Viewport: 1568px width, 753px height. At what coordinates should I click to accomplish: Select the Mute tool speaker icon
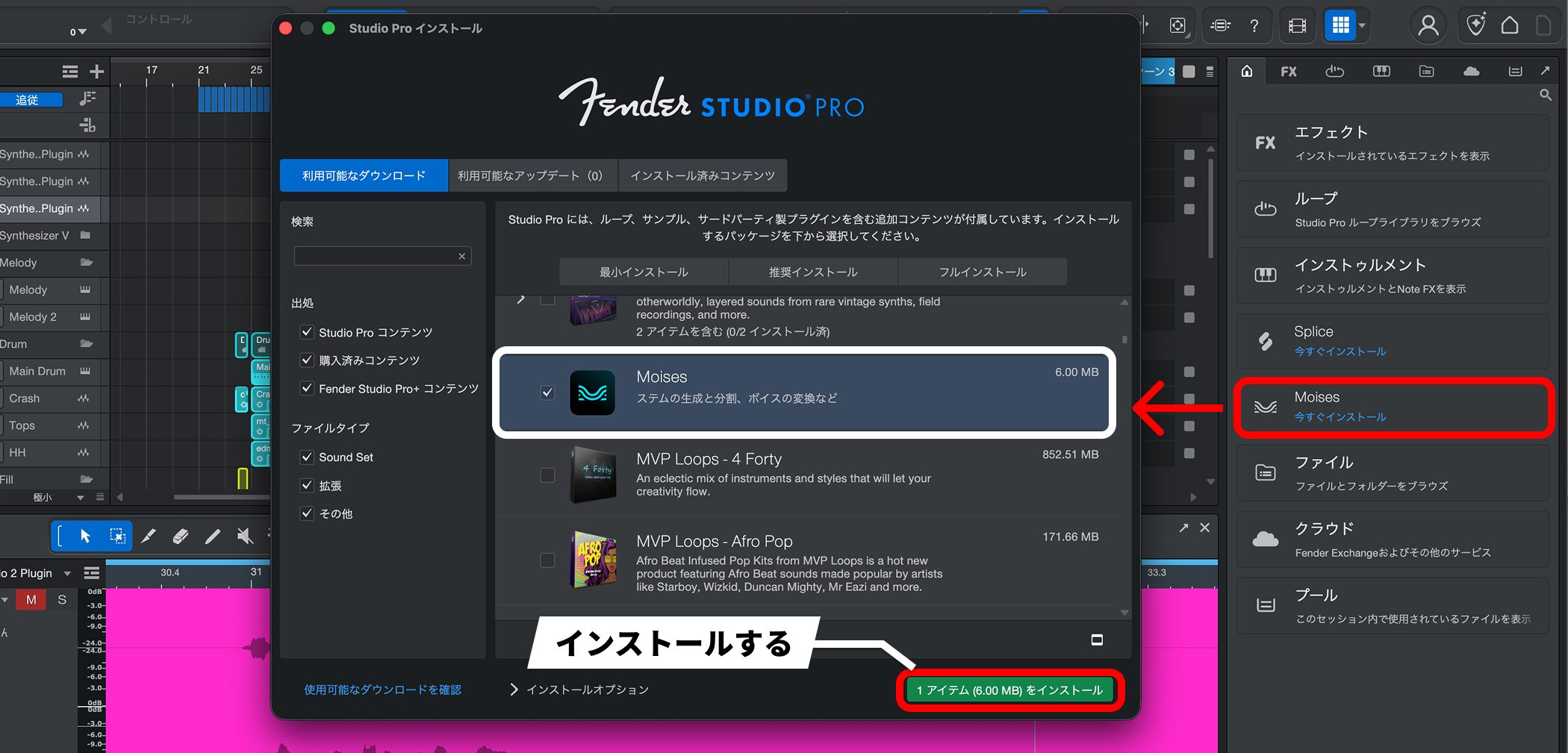[x=245, y=536]
